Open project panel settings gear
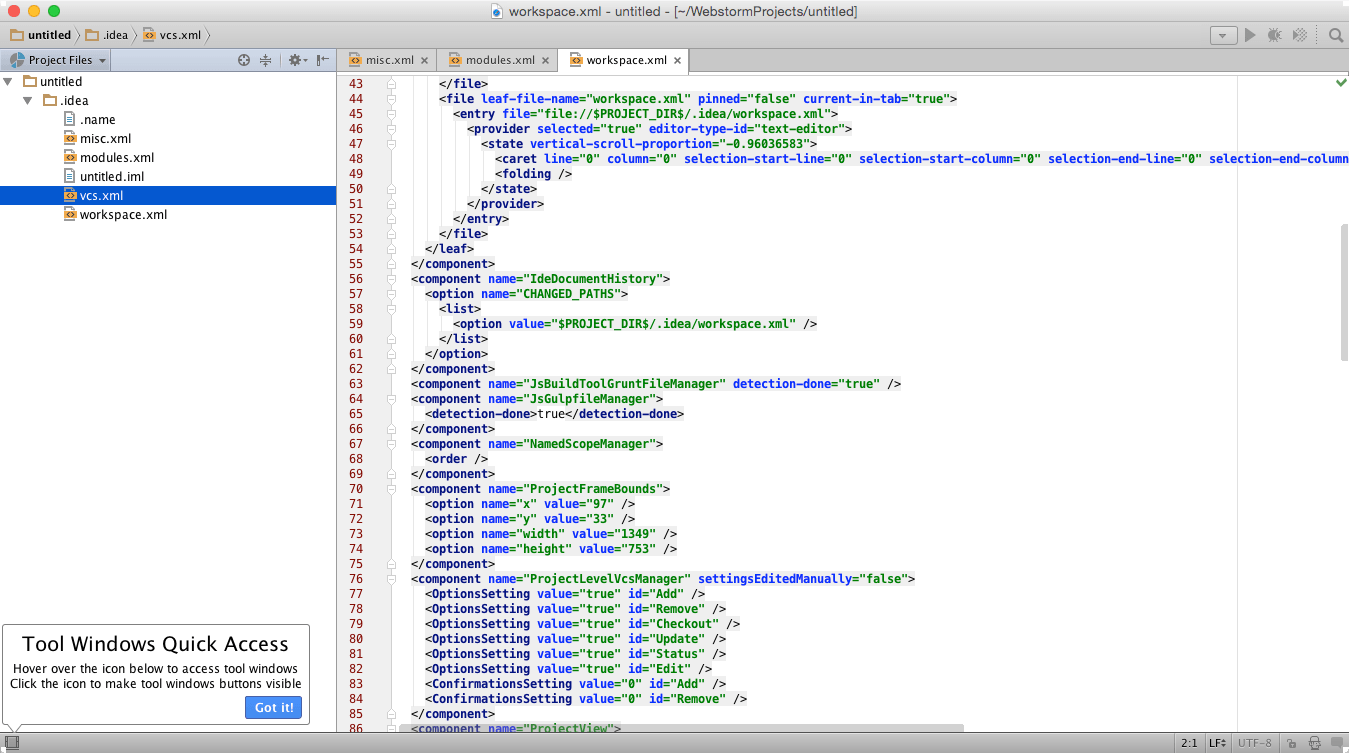 click(x=296, y=60)
